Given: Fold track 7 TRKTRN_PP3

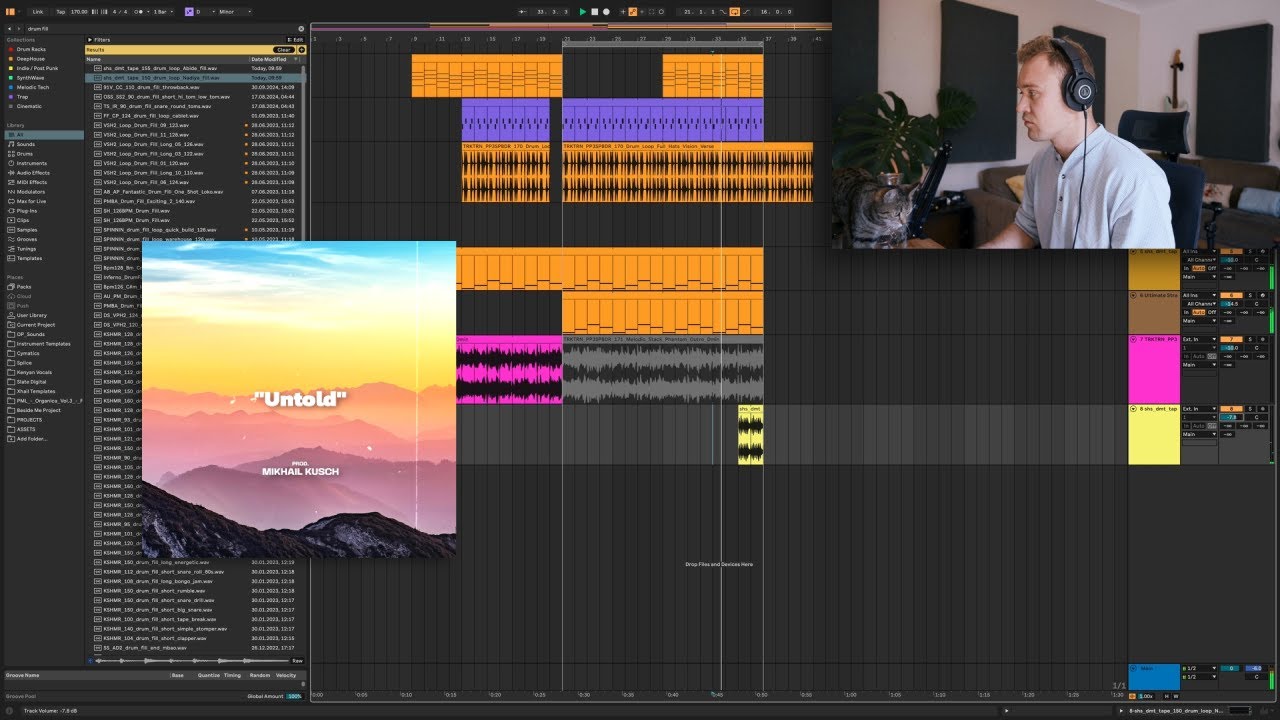Looking at the screenshot, I should 1133,339.
